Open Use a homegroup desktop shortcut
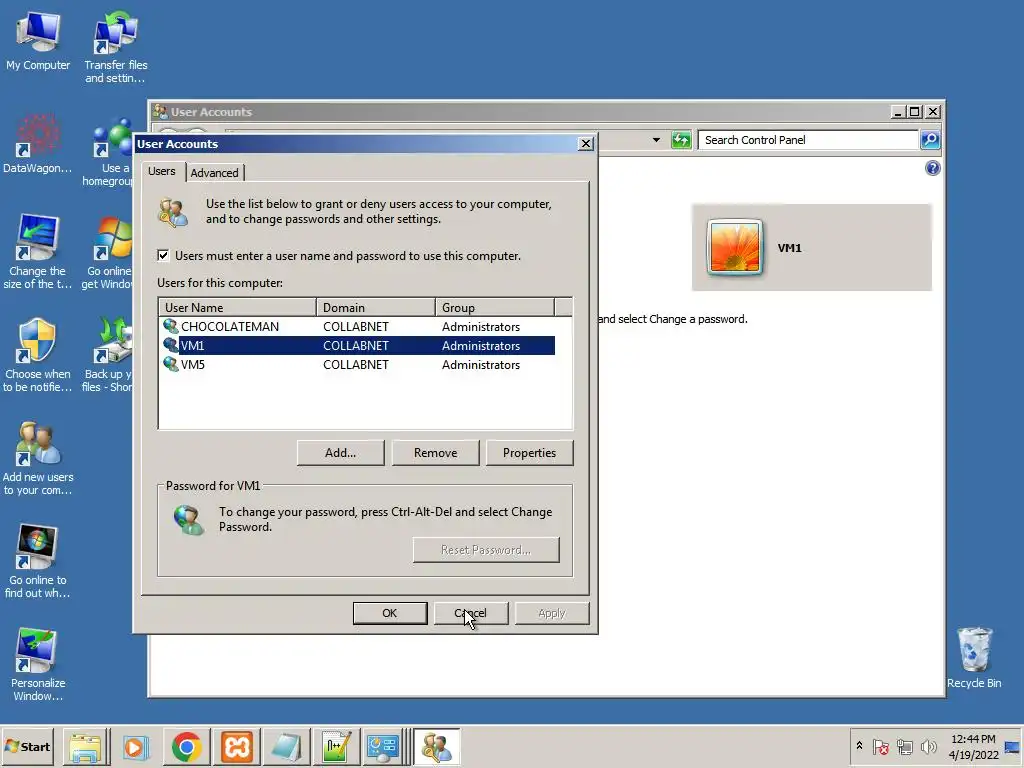The height and width of the screenshot is (768, 1024). click(107, 152)
